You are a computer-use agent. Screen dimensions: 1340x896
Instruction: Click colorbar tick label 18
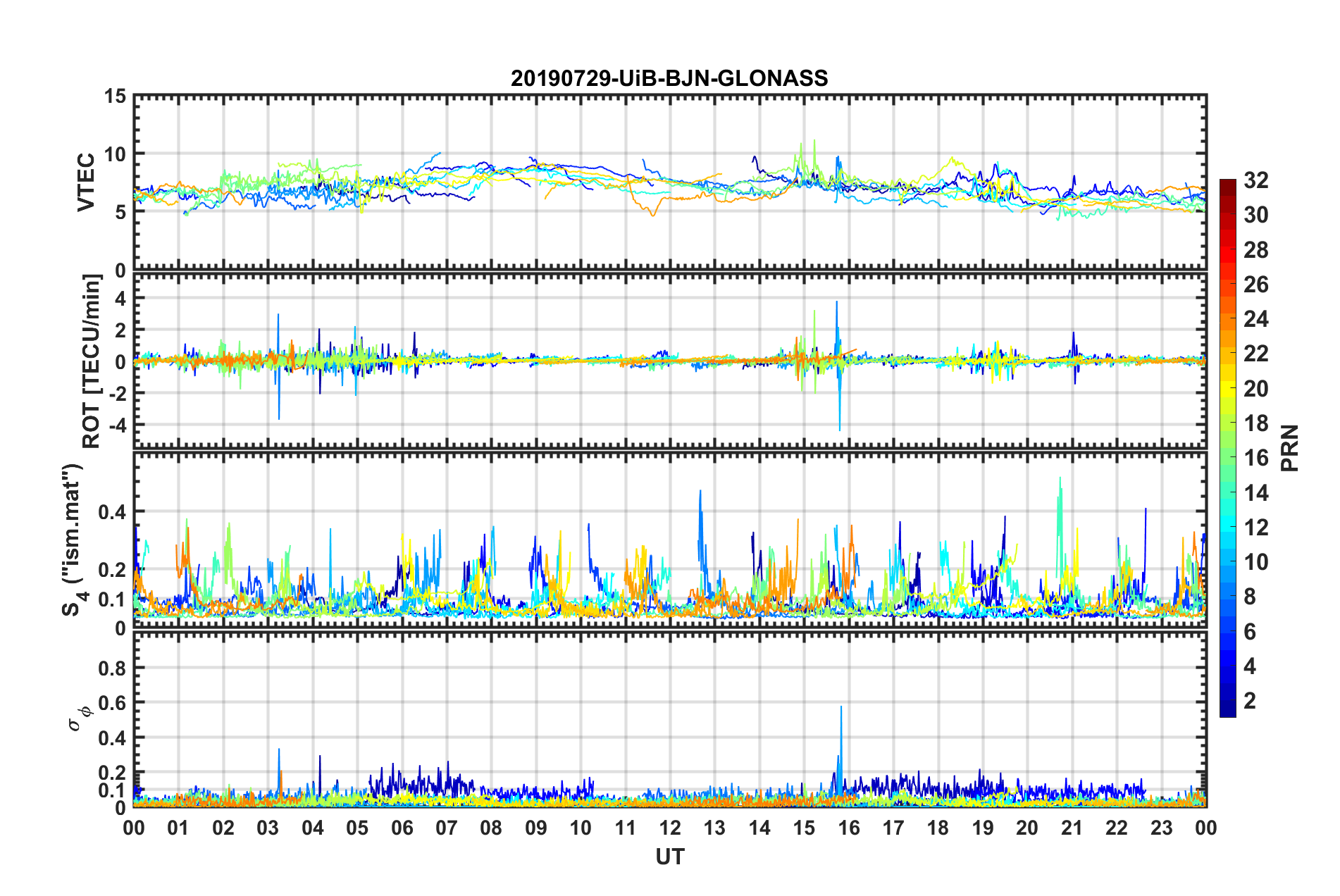click(x=1255, y=423)
